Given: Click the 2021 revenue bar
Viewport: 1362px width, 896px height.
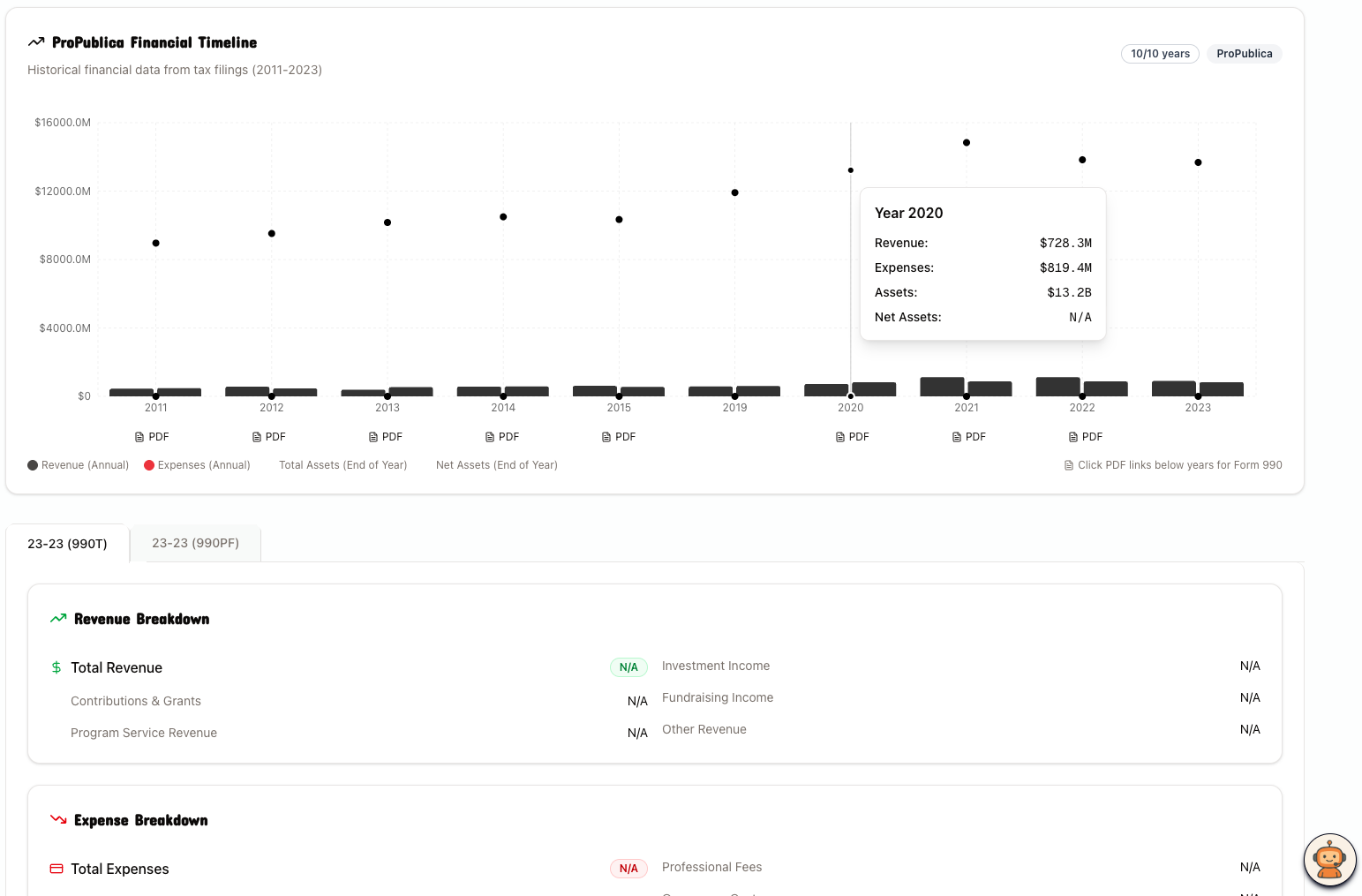Looking at the screenshot, I should click(x=942, y=387).
